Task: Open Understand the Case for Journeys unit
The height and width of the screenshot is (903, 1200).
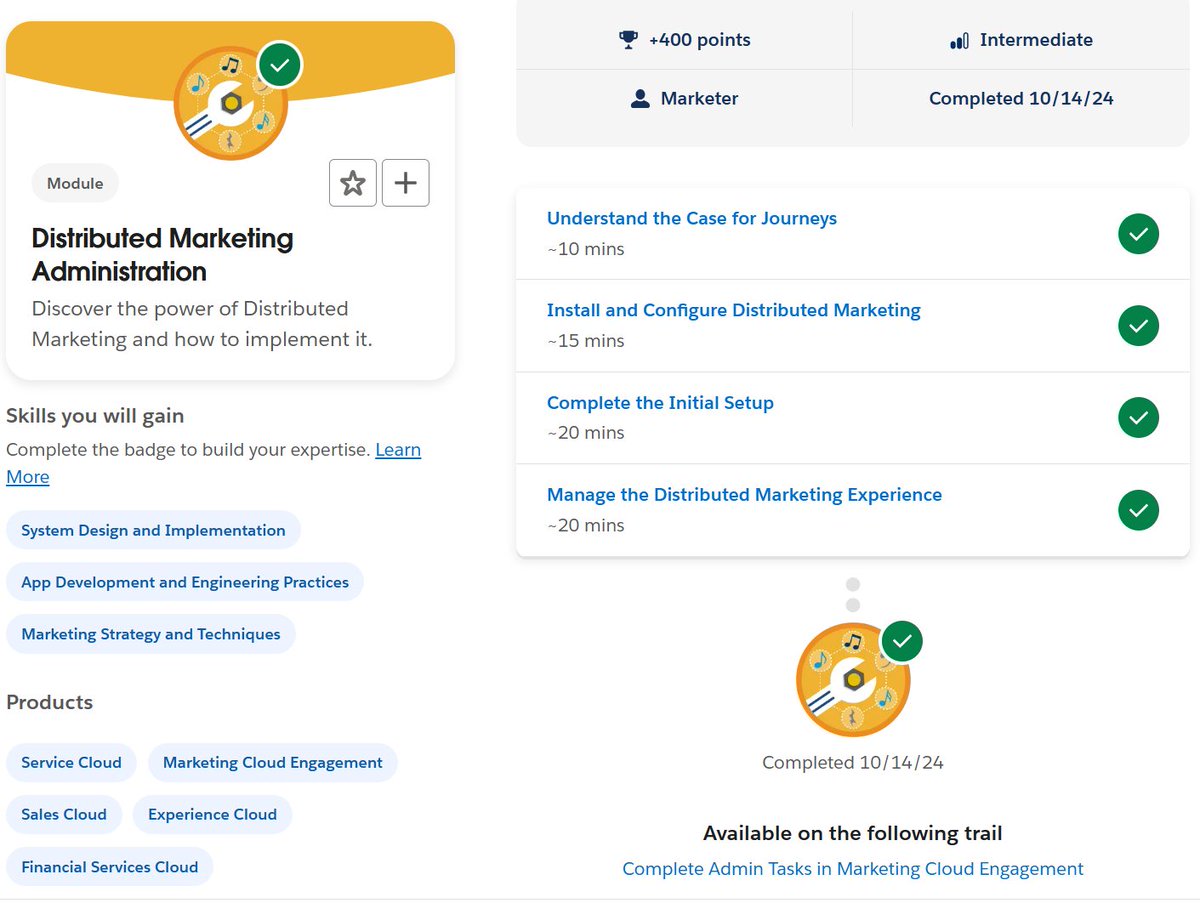Action: pyautogui.click(x=691, y=218)
